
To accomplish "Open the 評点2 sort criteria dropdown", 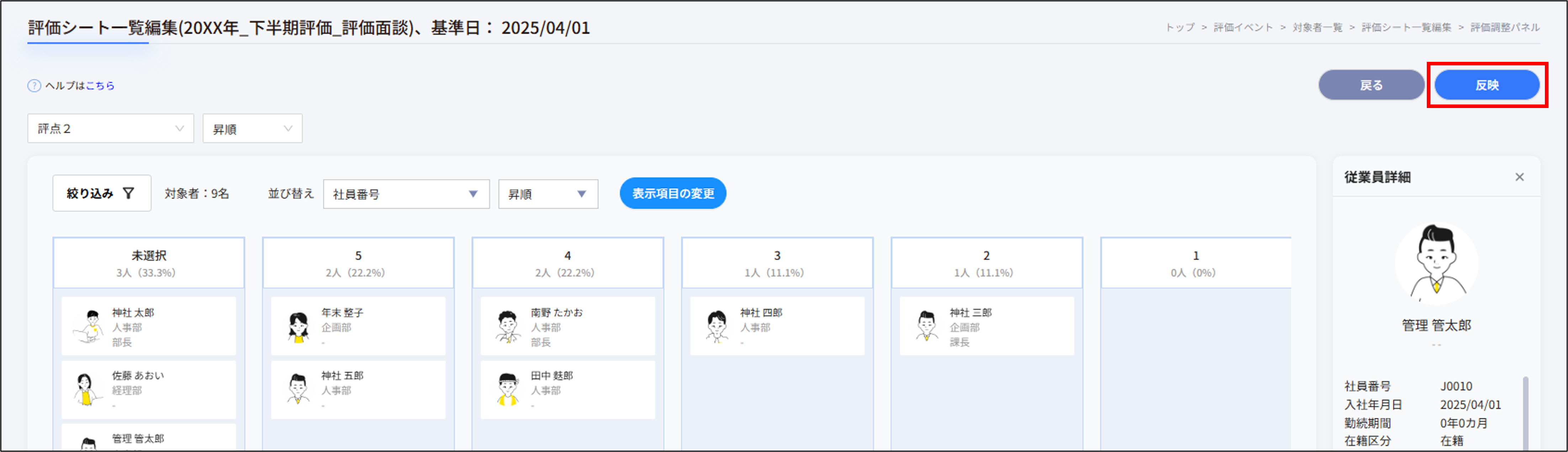I will click(x=110, y=128).
